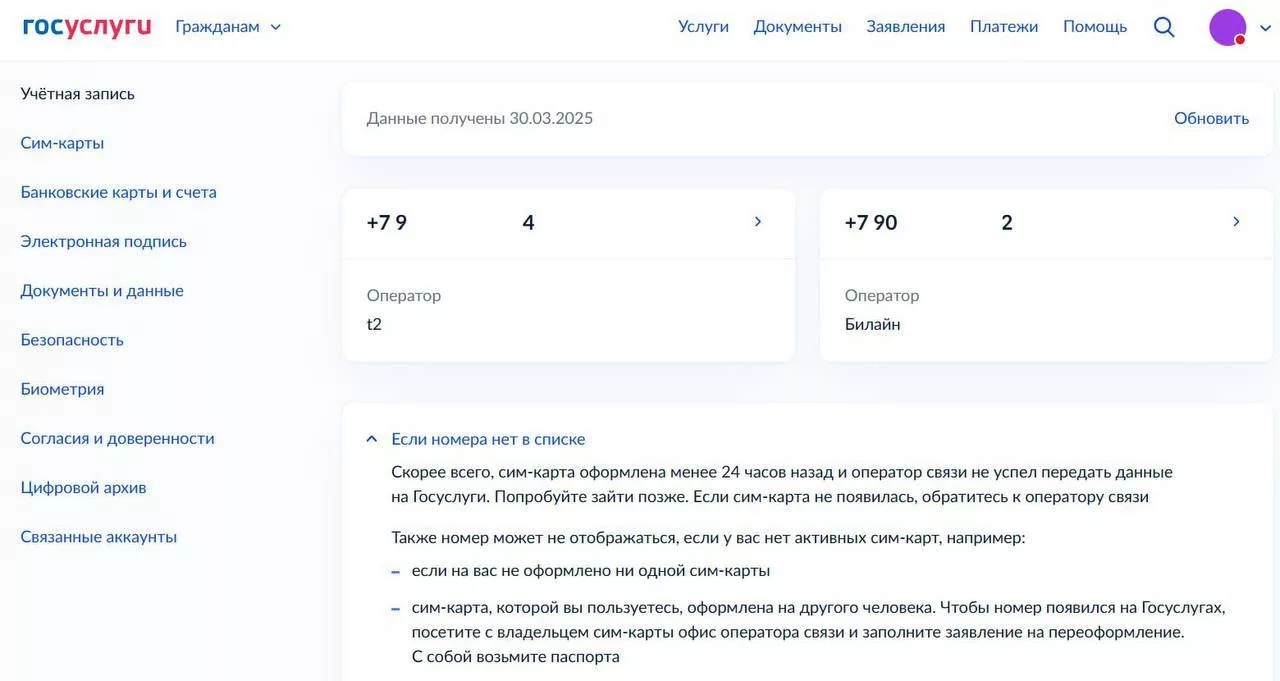
Task: Open Безопасность in the sidebar
Action: [72, 340]
